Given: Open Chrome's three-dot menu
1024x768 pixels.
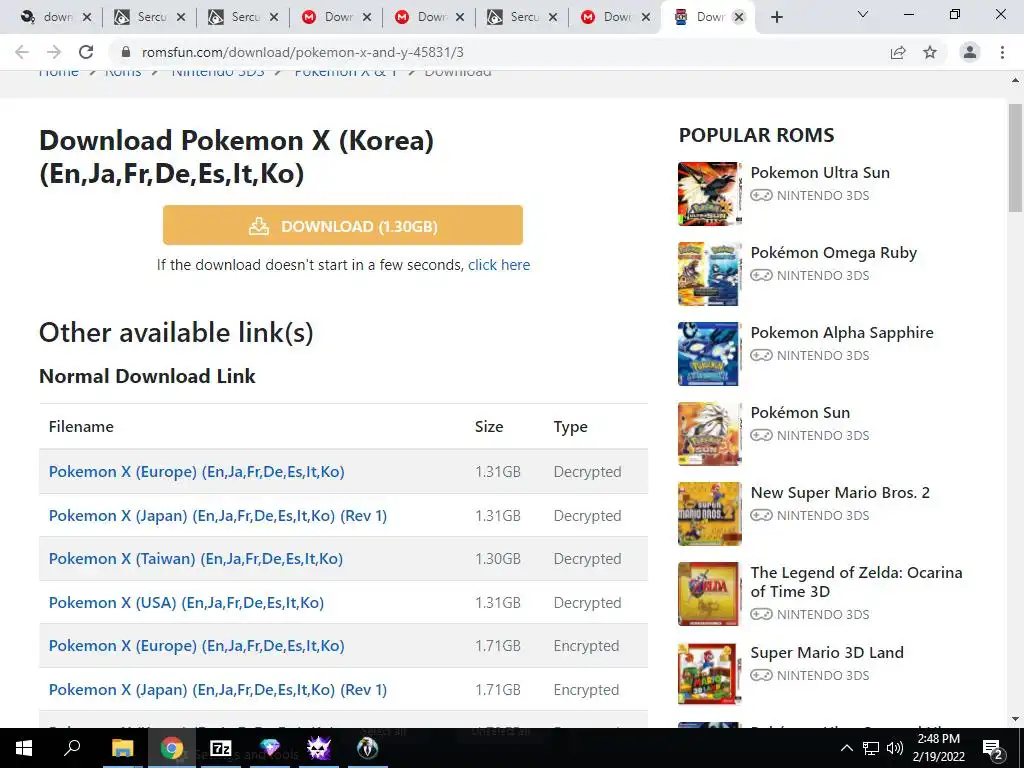Looking at the screenshot, I should pyautogui.click(x=1002, y=52).
